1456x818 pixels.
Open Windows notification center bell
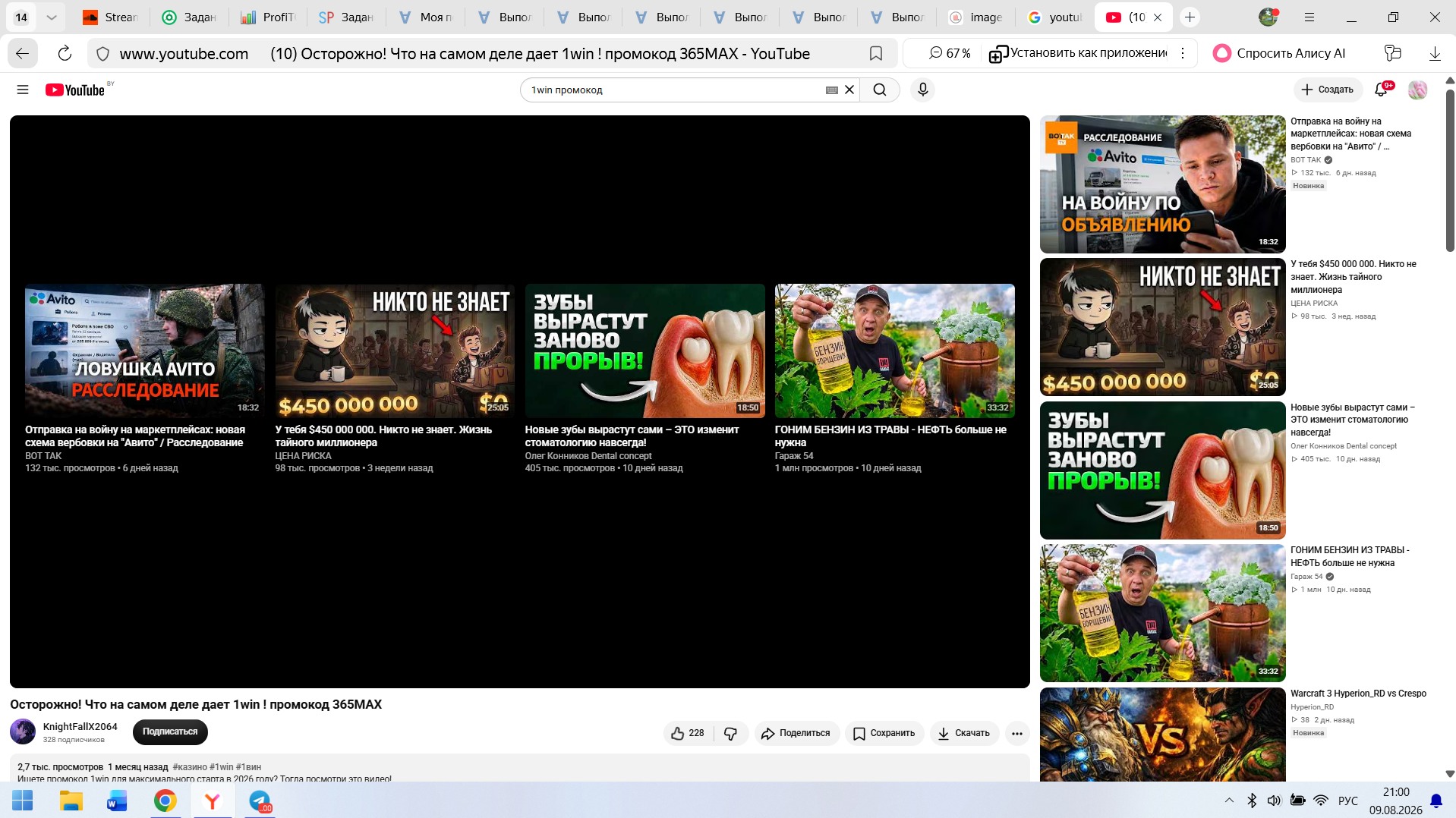1436,801
